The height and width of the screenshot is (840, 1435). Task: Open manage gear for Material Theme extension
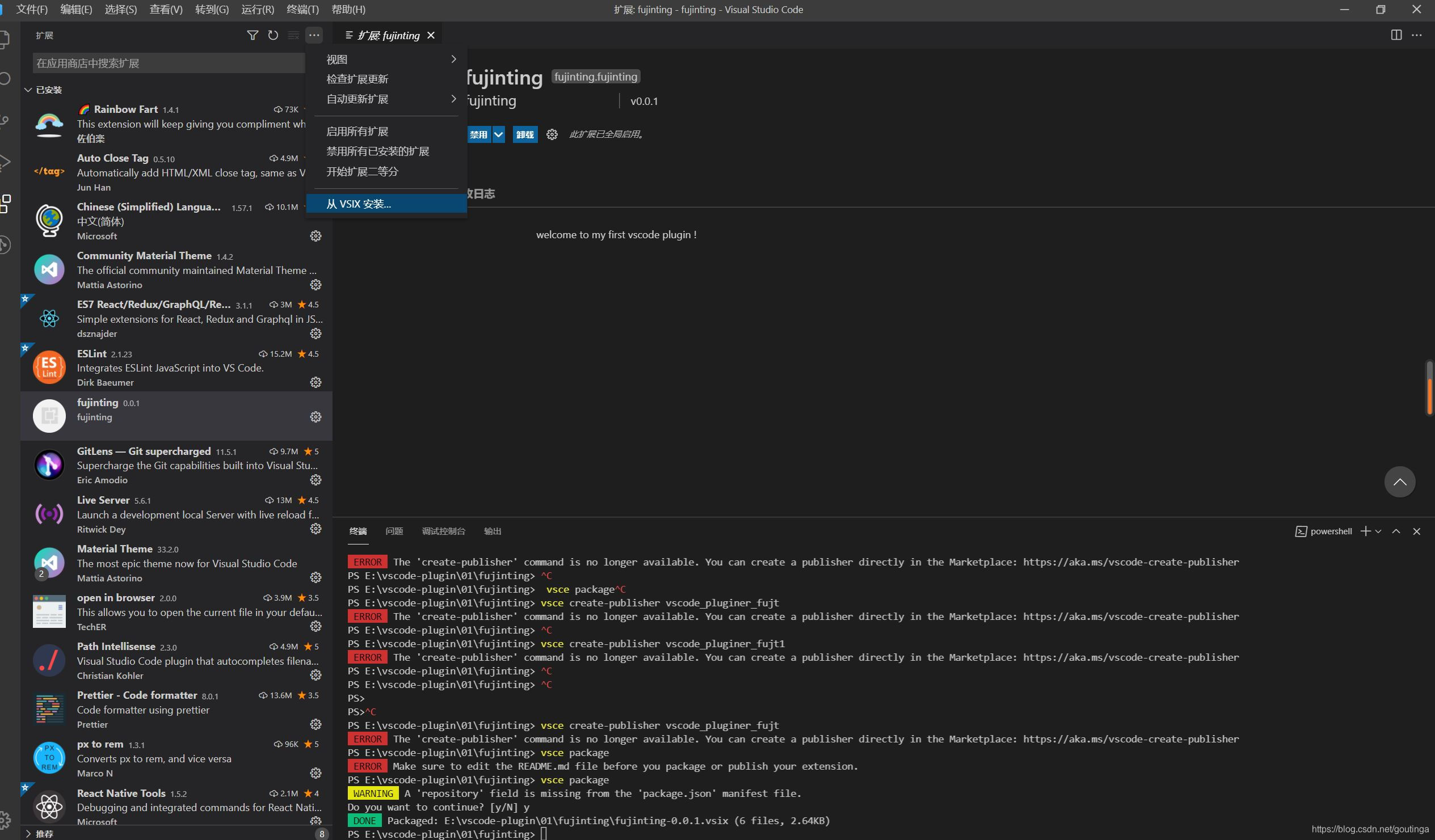pyautogui.click(x=315, y=577)
